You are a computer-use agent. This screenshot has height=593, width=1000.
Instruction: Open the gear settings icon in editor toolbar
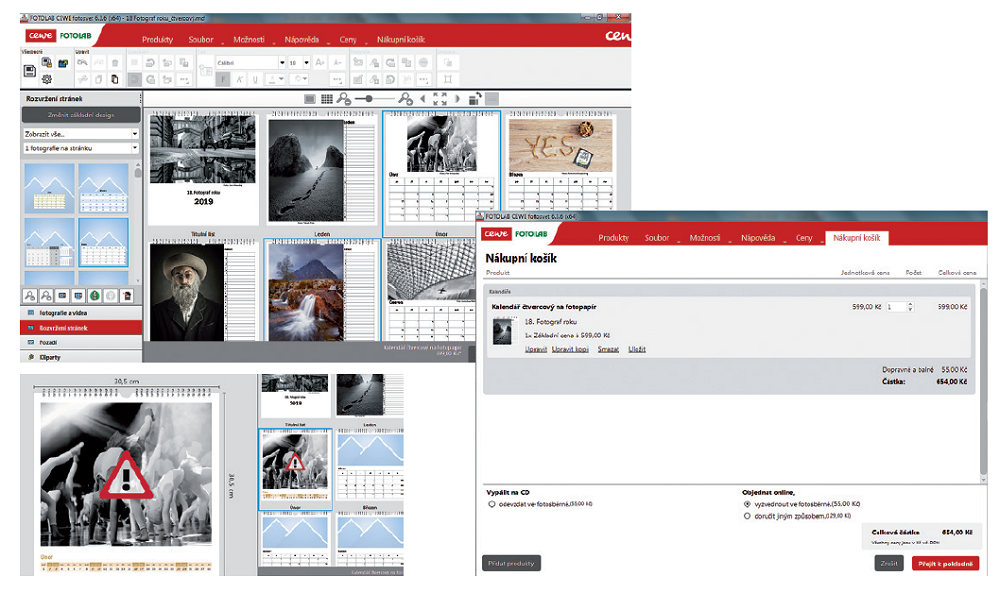click(47, 80)
